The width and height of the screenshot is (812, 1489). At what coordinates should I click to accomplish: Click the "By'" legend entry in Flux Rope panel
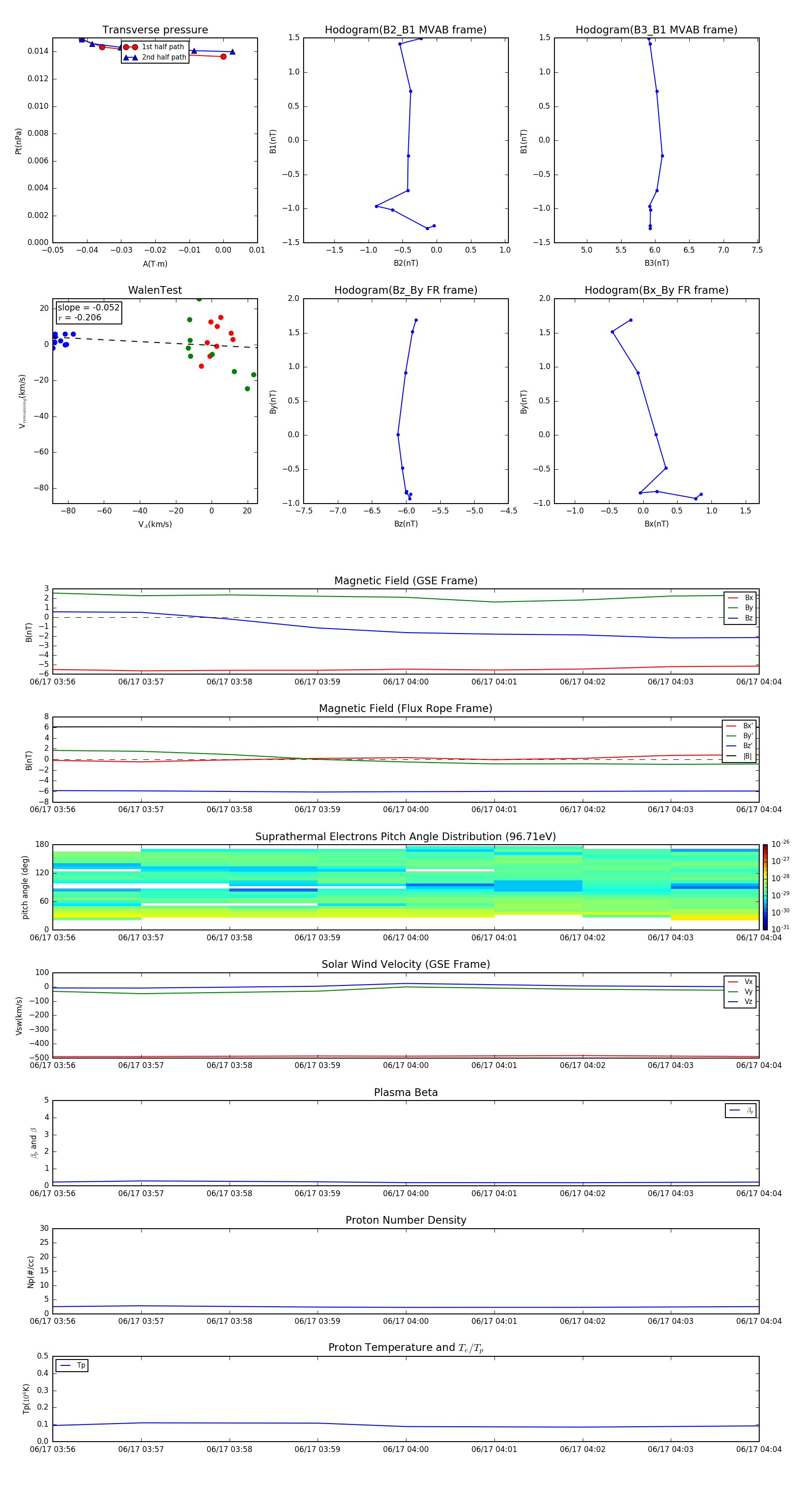pos(740,736)
